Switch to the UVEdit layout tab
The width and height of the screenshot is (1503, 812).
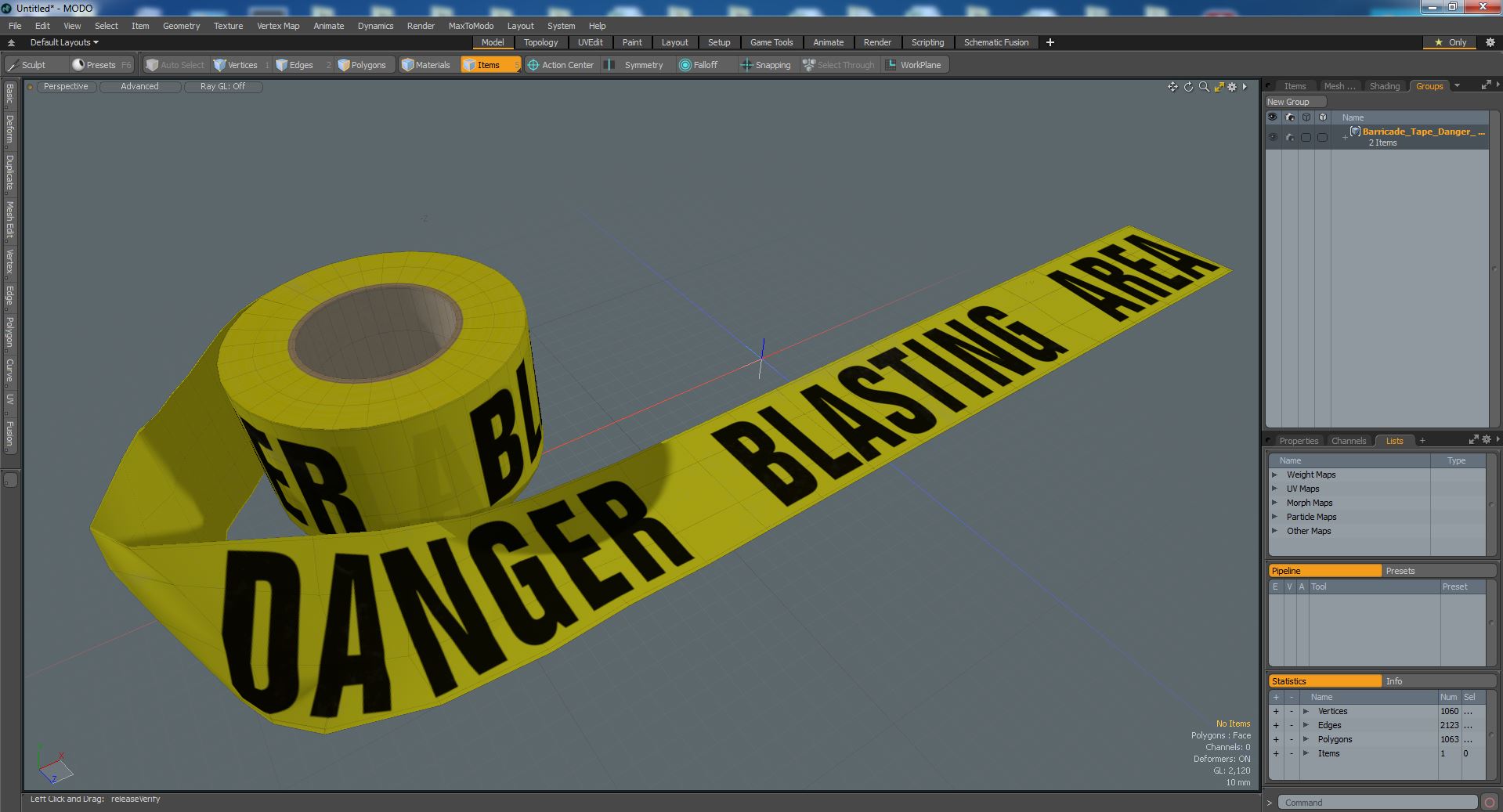pos(590,42)
